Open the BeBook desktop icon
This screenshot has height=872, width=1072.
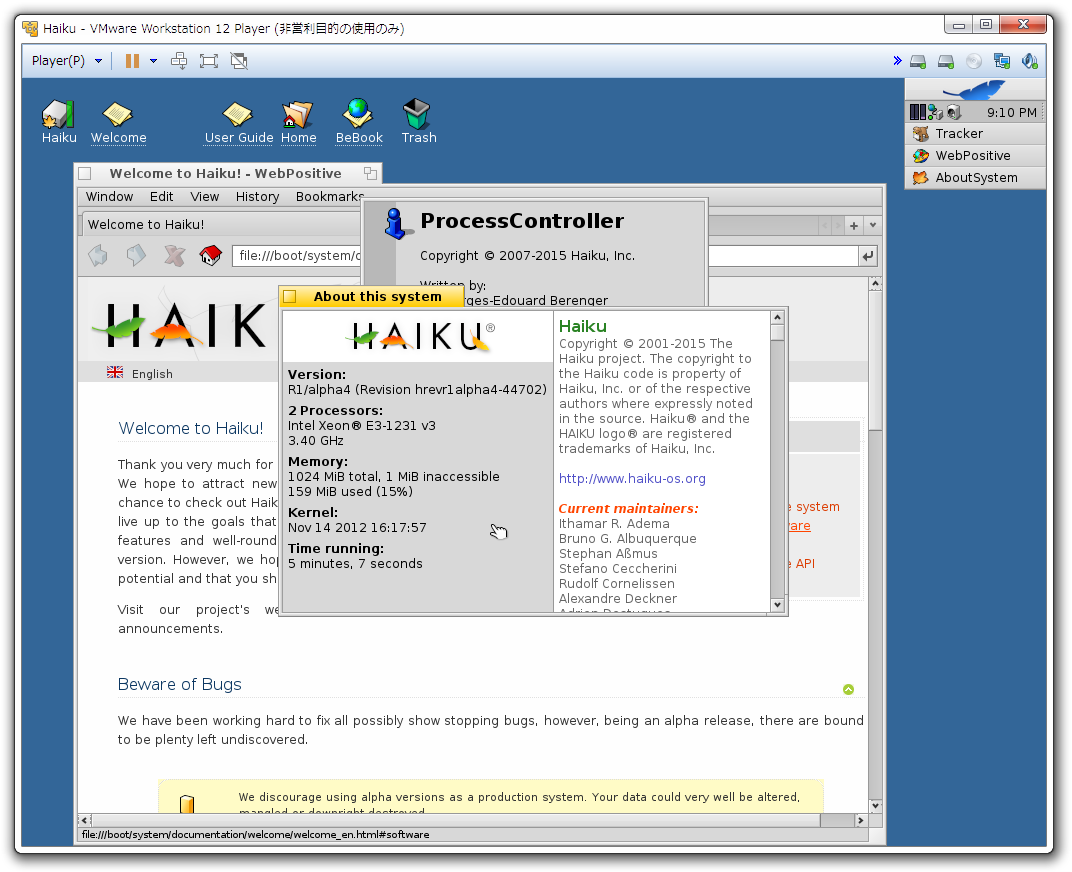click(x=359, y=121)
